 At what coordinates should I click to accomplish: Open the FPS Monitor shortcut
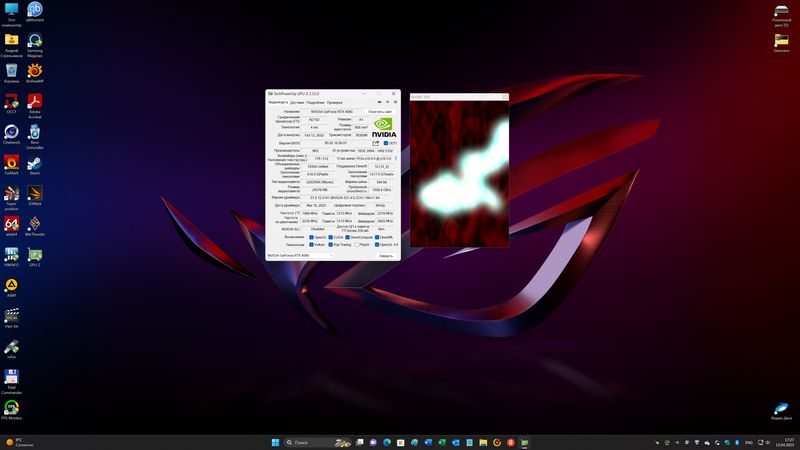pyautogui.click(x=11, y=410)
